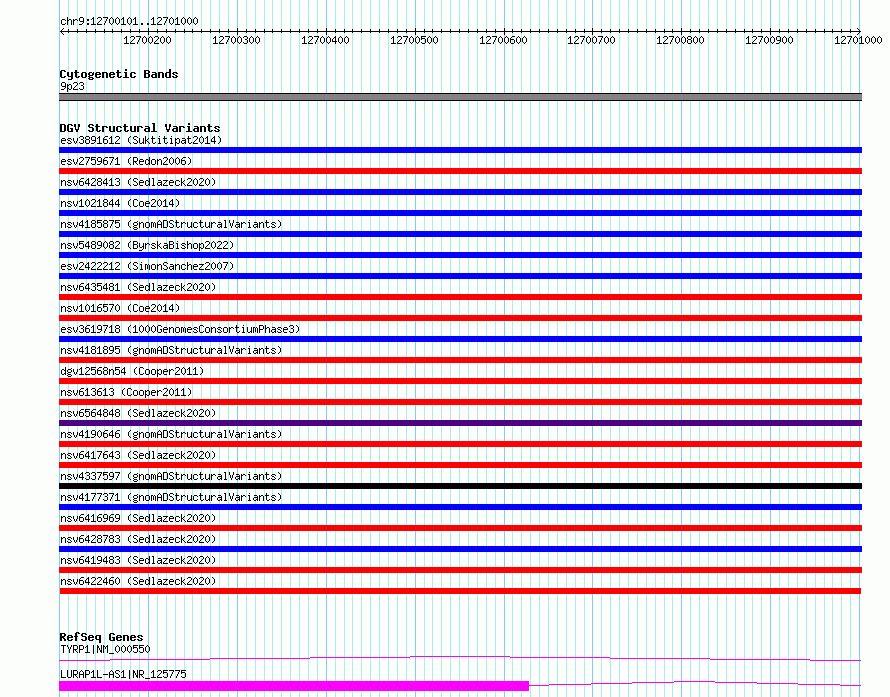Image resolution: width=890 pixels, height=697 pixels.
Task: Click the nsv6419483 (Sedlazeck2020) label
Action: (x=138, y=560)
